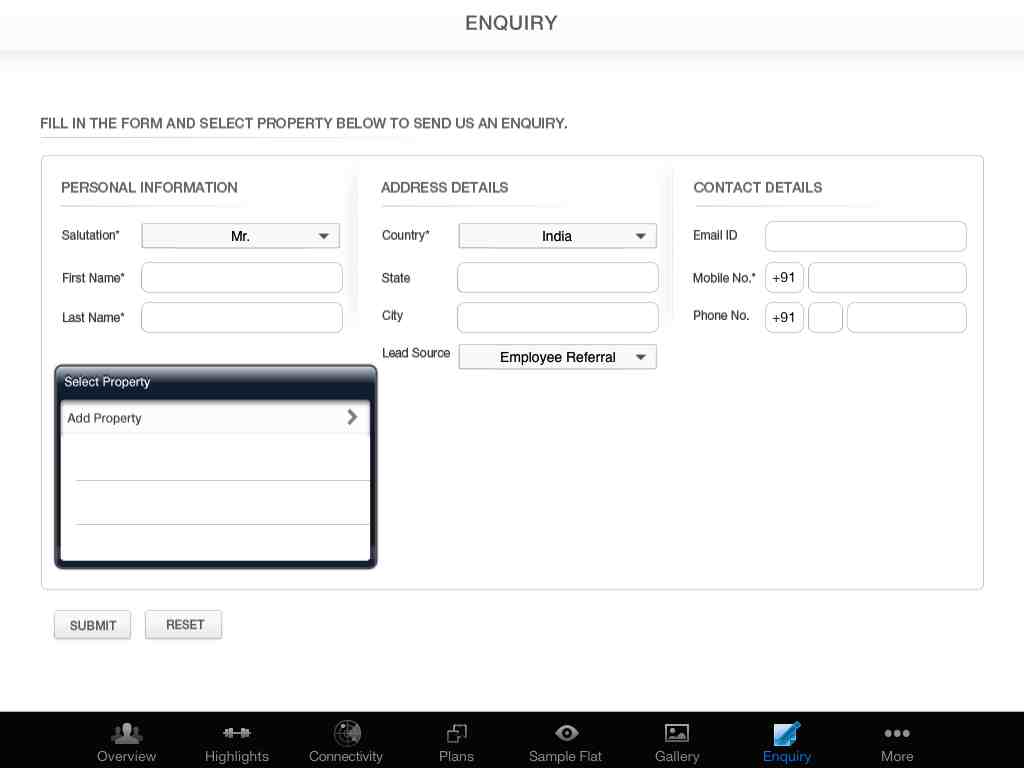This screenshot has width=1024, height=768.
Task: Click into the Last Name field
Action: [242, 318]
